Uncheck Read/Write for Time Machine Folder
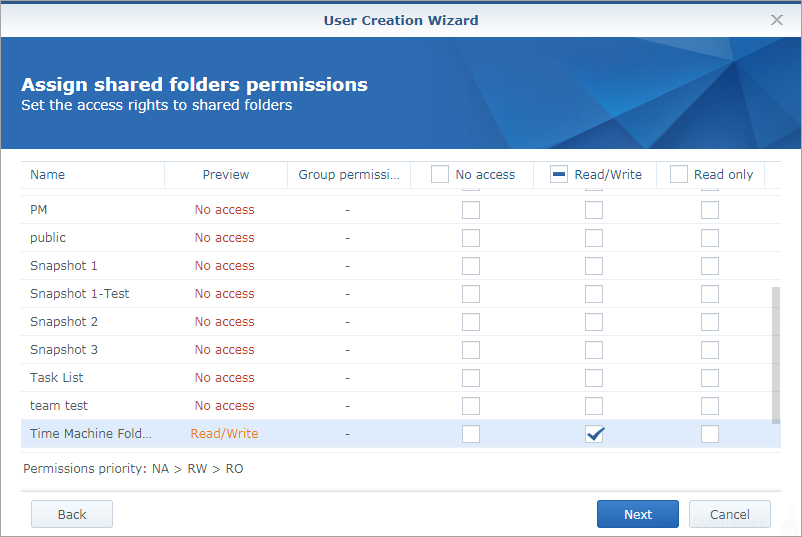The width and height of the screenshot is (802, 537). (x=594, y=434)
